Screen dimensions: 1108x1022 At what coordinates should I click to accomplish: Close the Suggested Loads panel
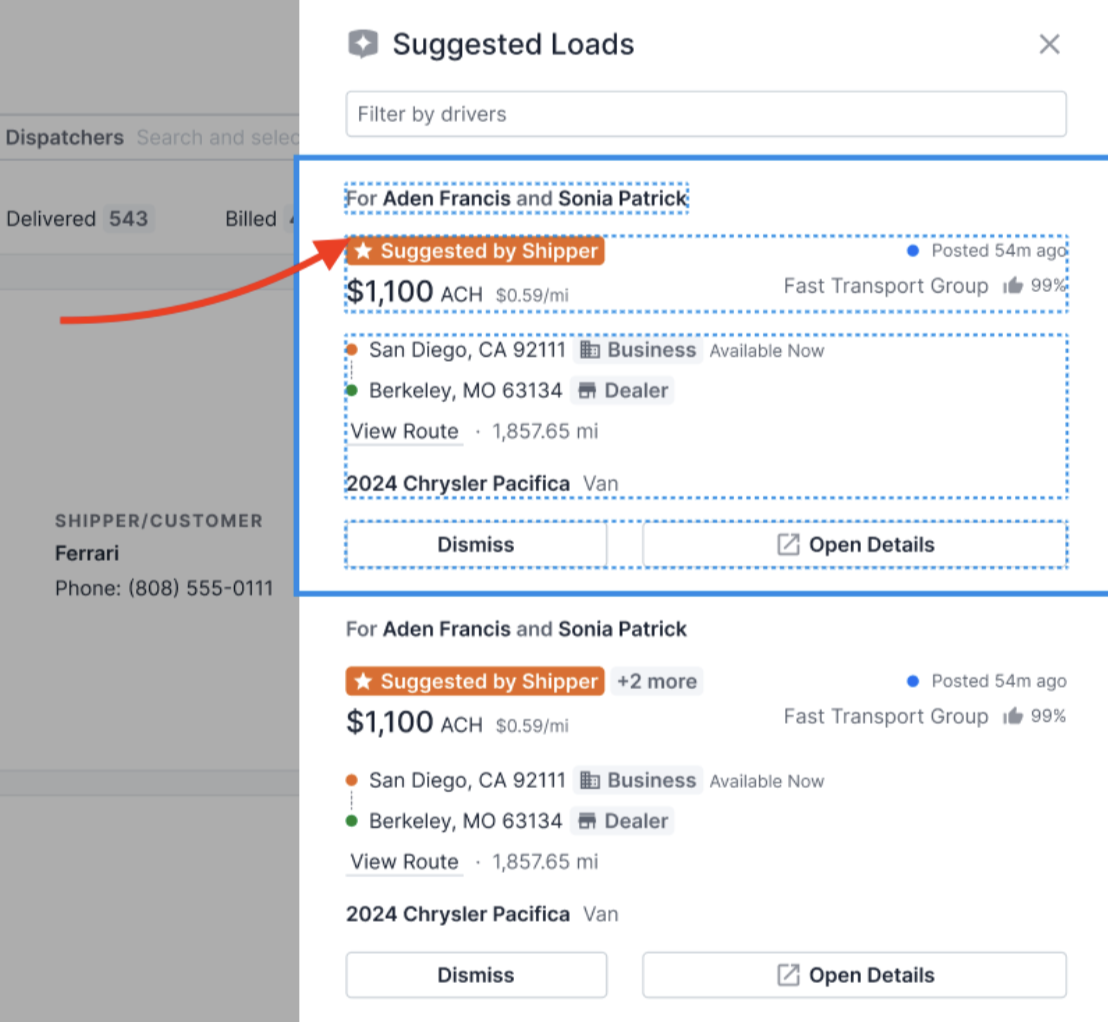pos(1049,44)
